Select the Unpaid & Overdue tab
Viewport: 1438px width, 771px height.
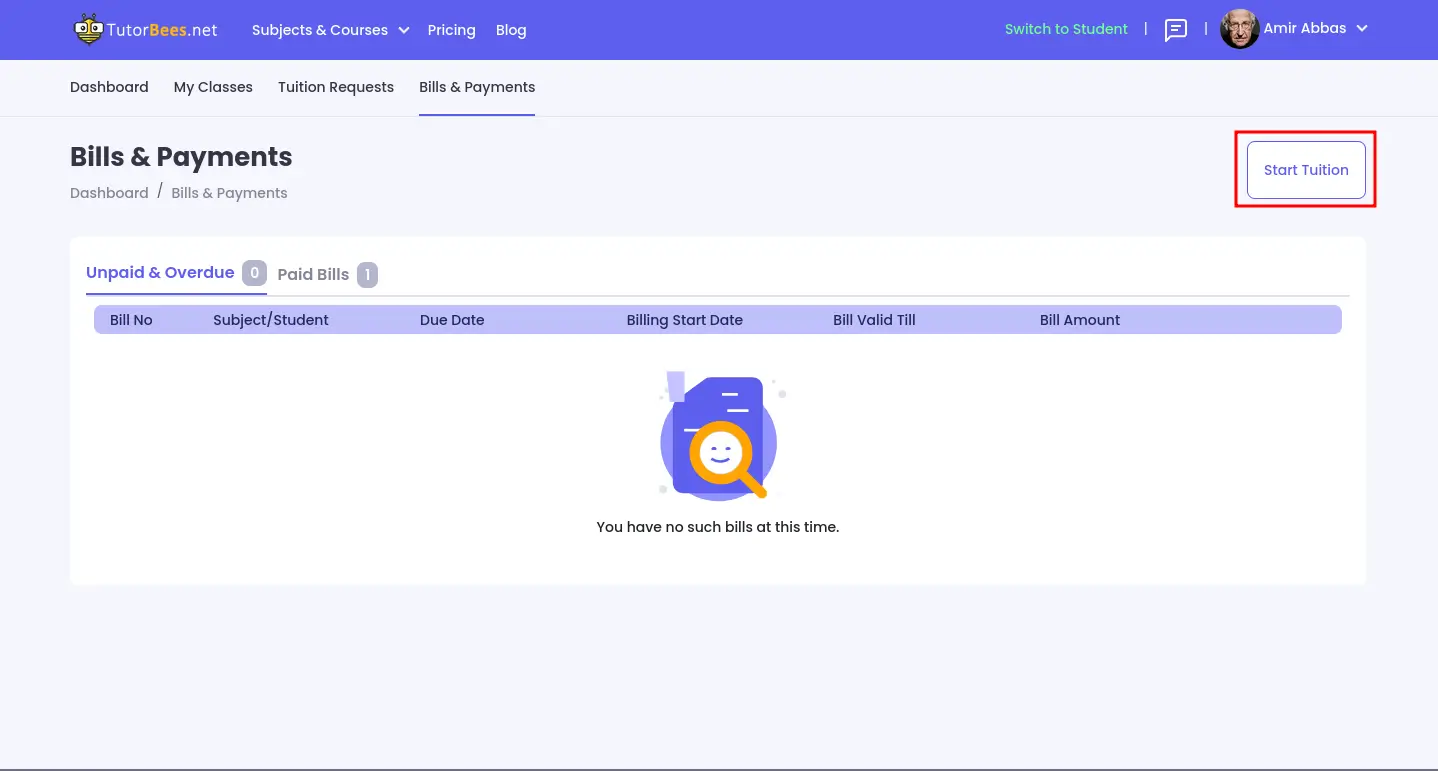[160, 273]
